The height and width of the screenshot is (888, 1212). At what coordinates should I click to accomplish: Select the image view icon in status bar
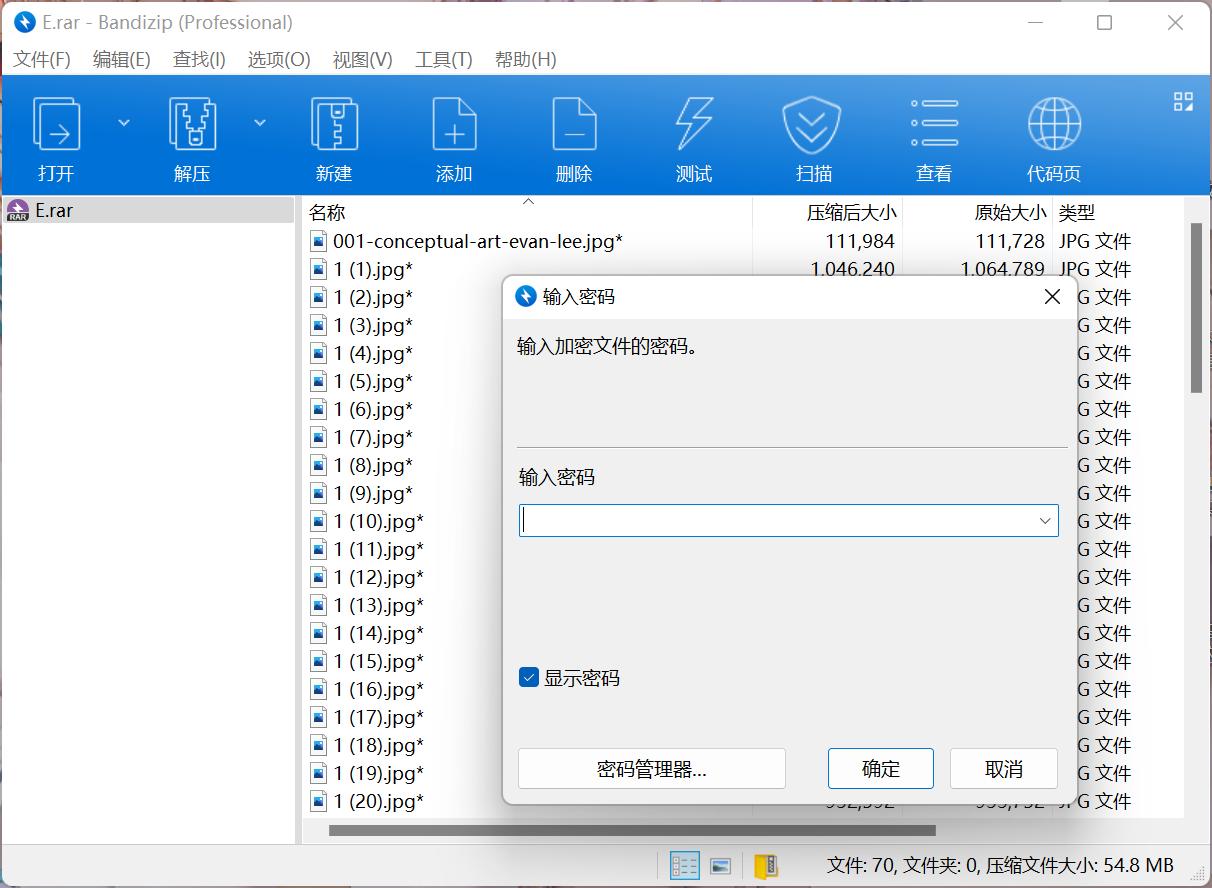720,866
